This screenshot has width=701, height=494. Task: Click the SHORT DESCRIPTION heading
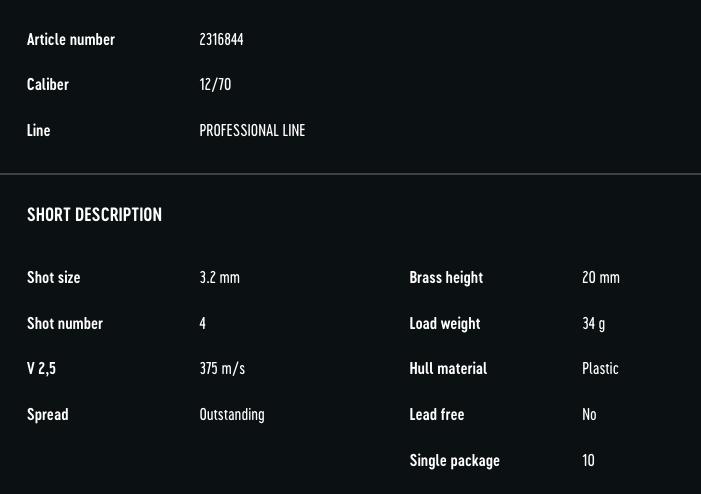[x=94, y=215]
